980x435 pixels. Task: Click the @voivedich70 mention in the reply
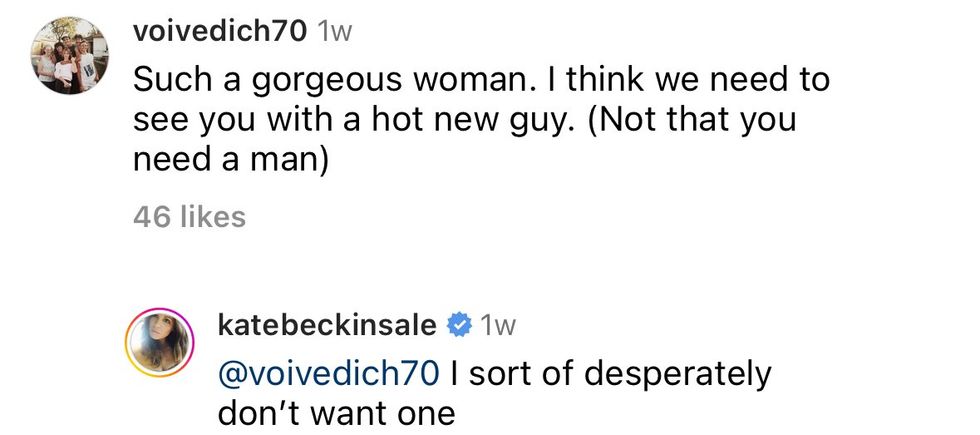coord(328,373)
